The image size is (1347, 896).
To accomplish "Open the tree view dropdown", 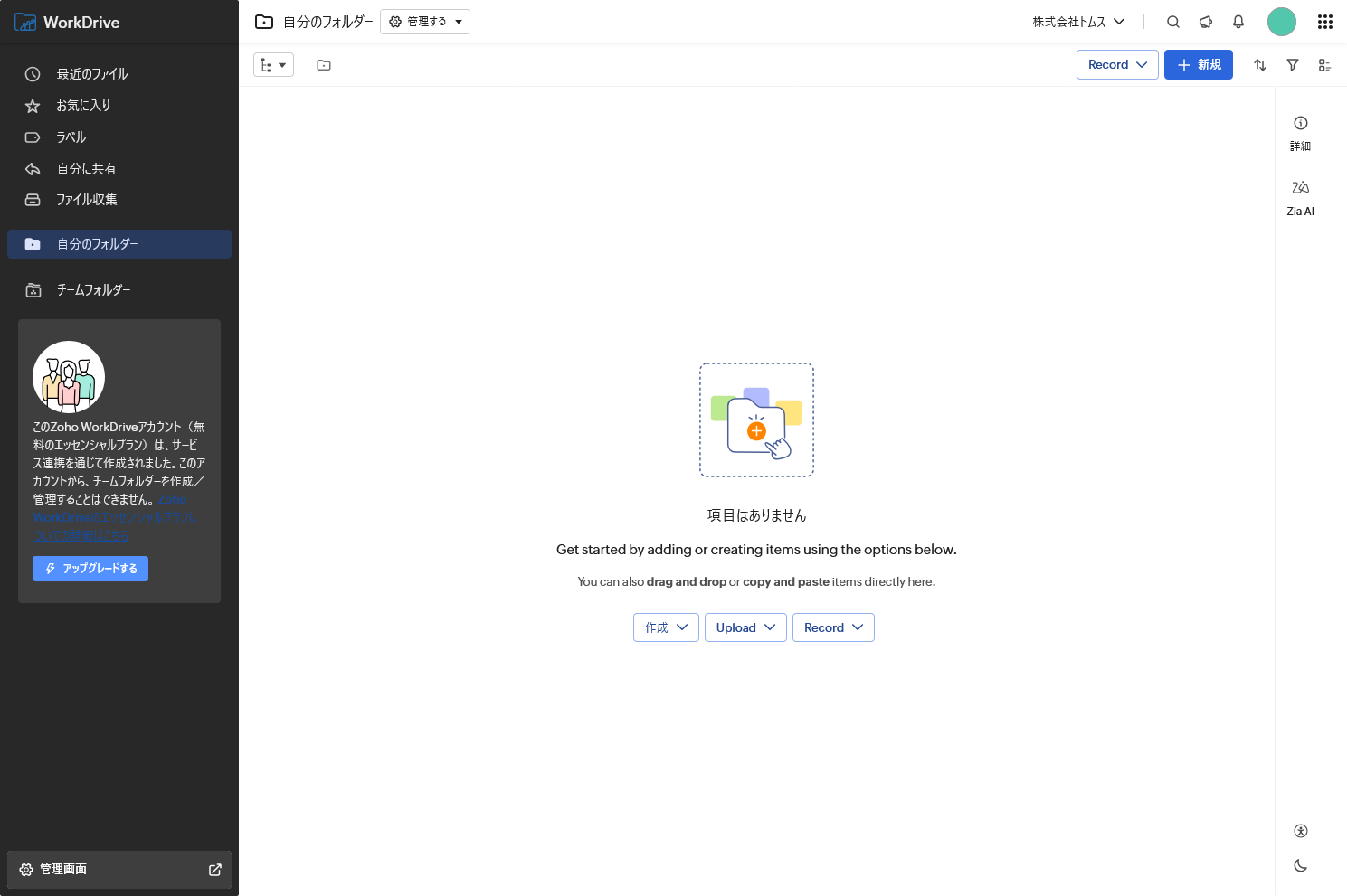I will click(273, 65).
